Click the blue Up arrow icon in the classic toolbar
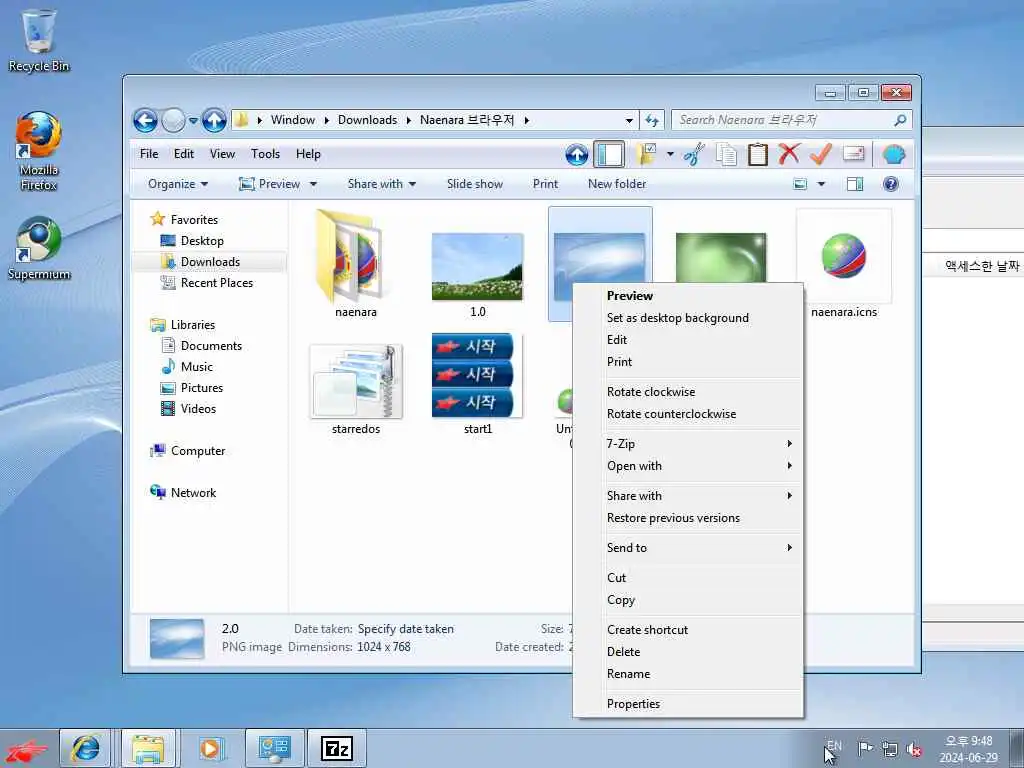This screenshot has height=768, width=1024. (577, 155)
